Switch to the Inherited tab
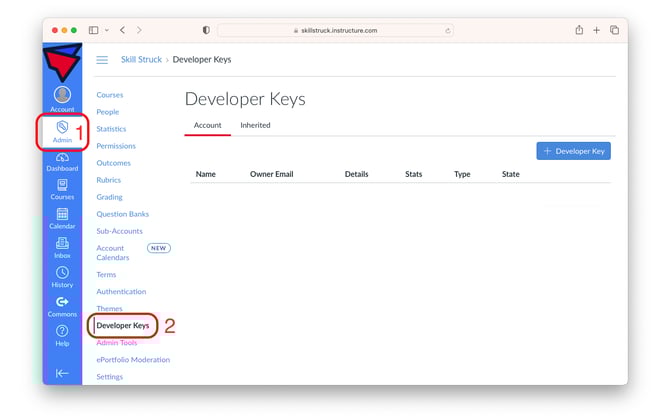 255,125
